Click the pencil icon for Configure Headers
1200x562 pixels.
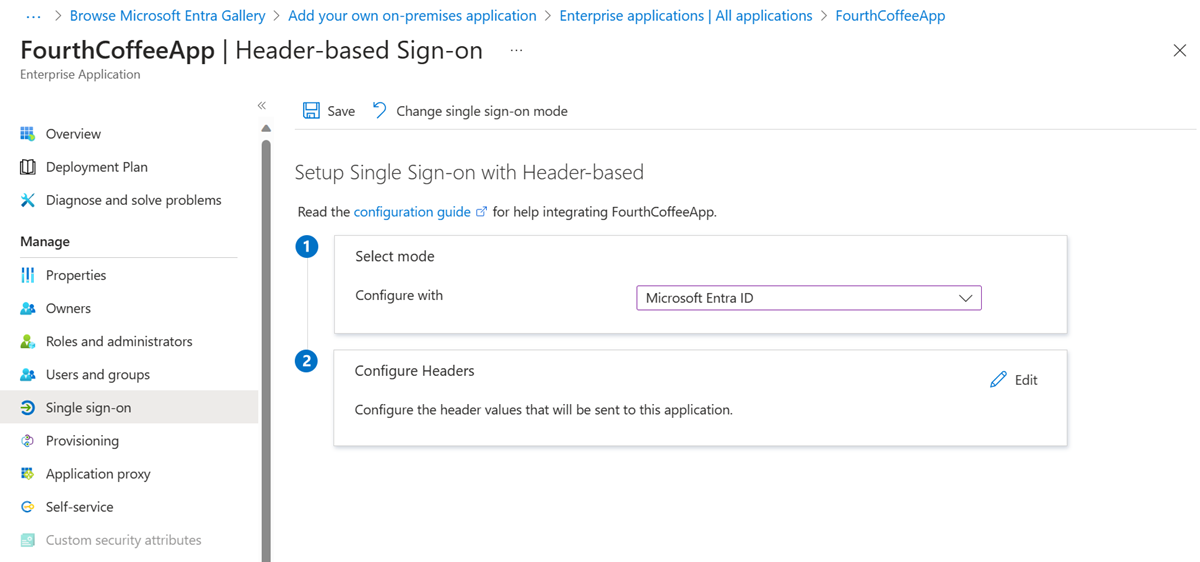(998, 380)
